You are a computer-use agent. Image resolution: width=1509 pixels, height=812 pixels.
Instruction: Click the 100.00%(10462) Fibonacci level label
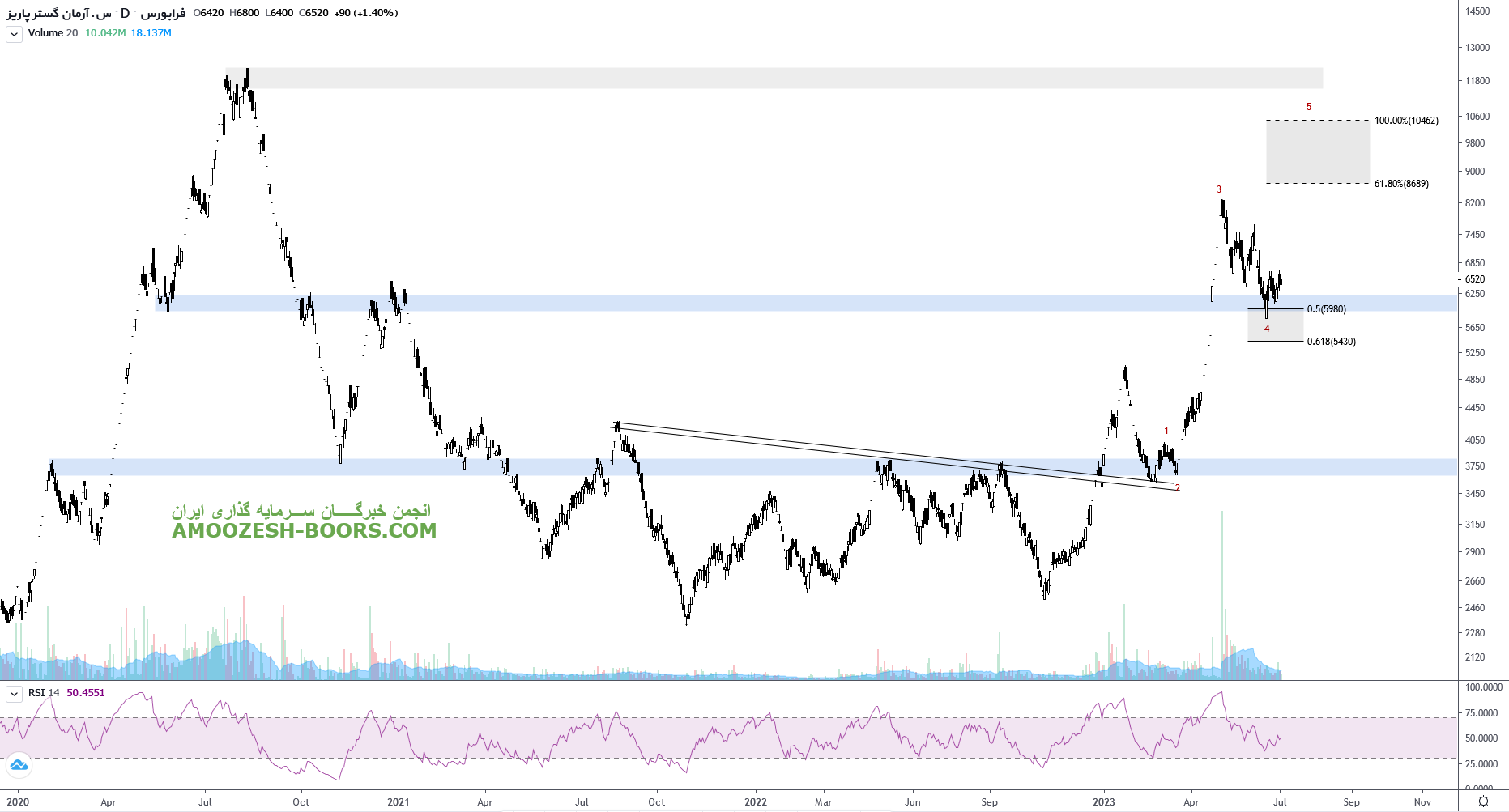pos(1406,121)
